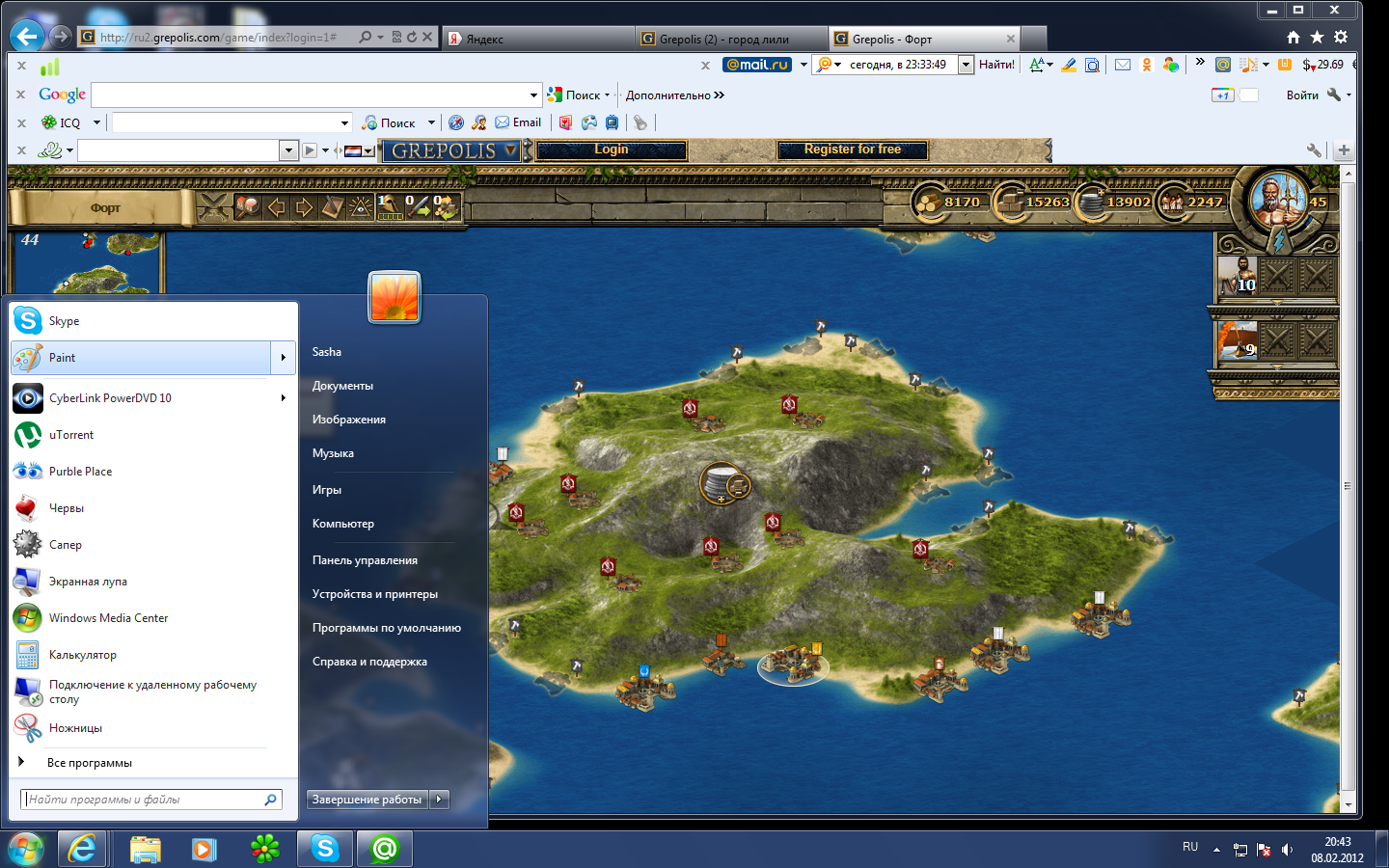Viewport: 1389px width, 868px height.
Task: Expand Все программы list
Action: [x=90, y=763]
